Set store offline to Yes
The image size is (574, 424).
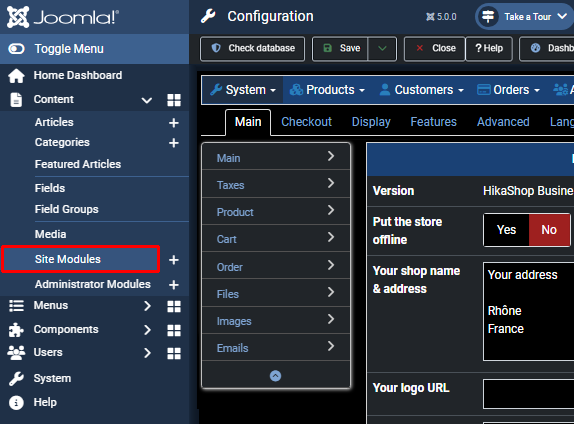506,230
